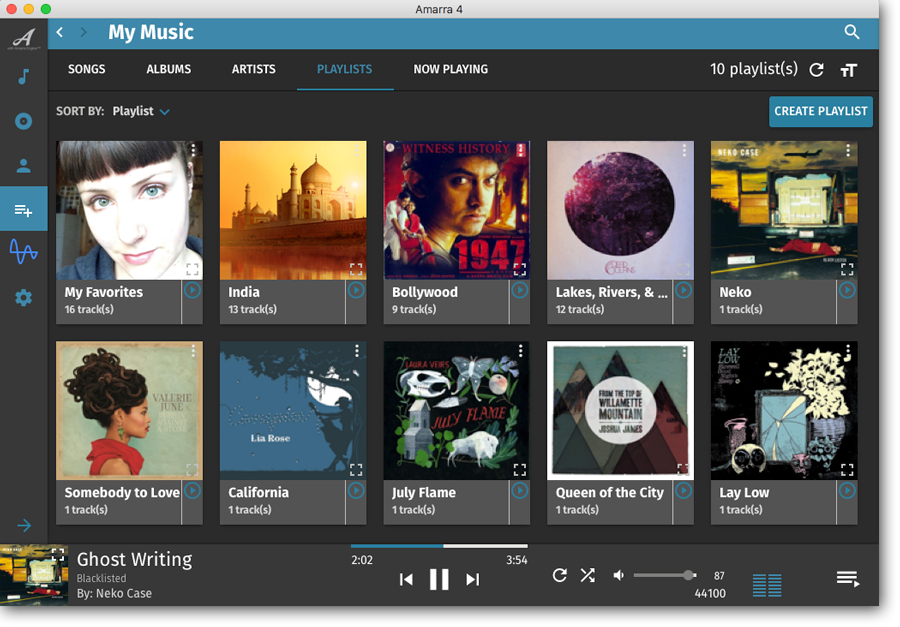The image size is (900, 627).
Task: Click the India playlist title
Action: pyautogui.click(x=244, y=292)
